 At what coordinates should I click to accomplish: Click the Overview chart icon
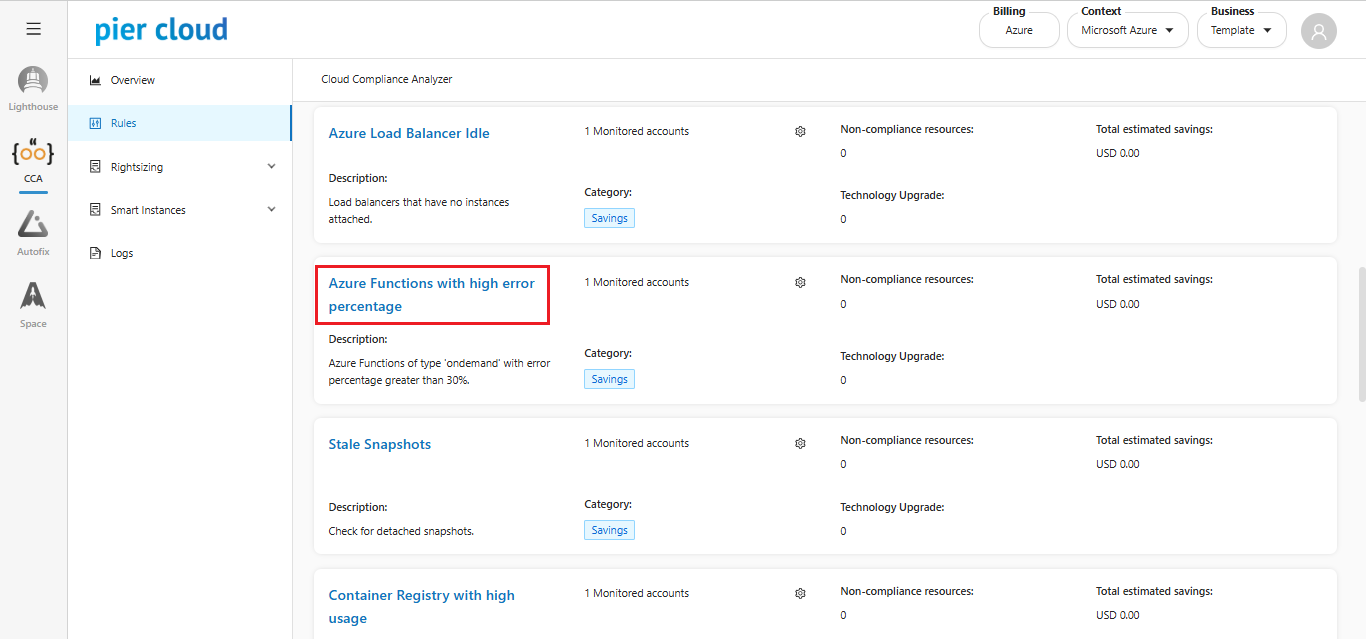click(95, 80)
